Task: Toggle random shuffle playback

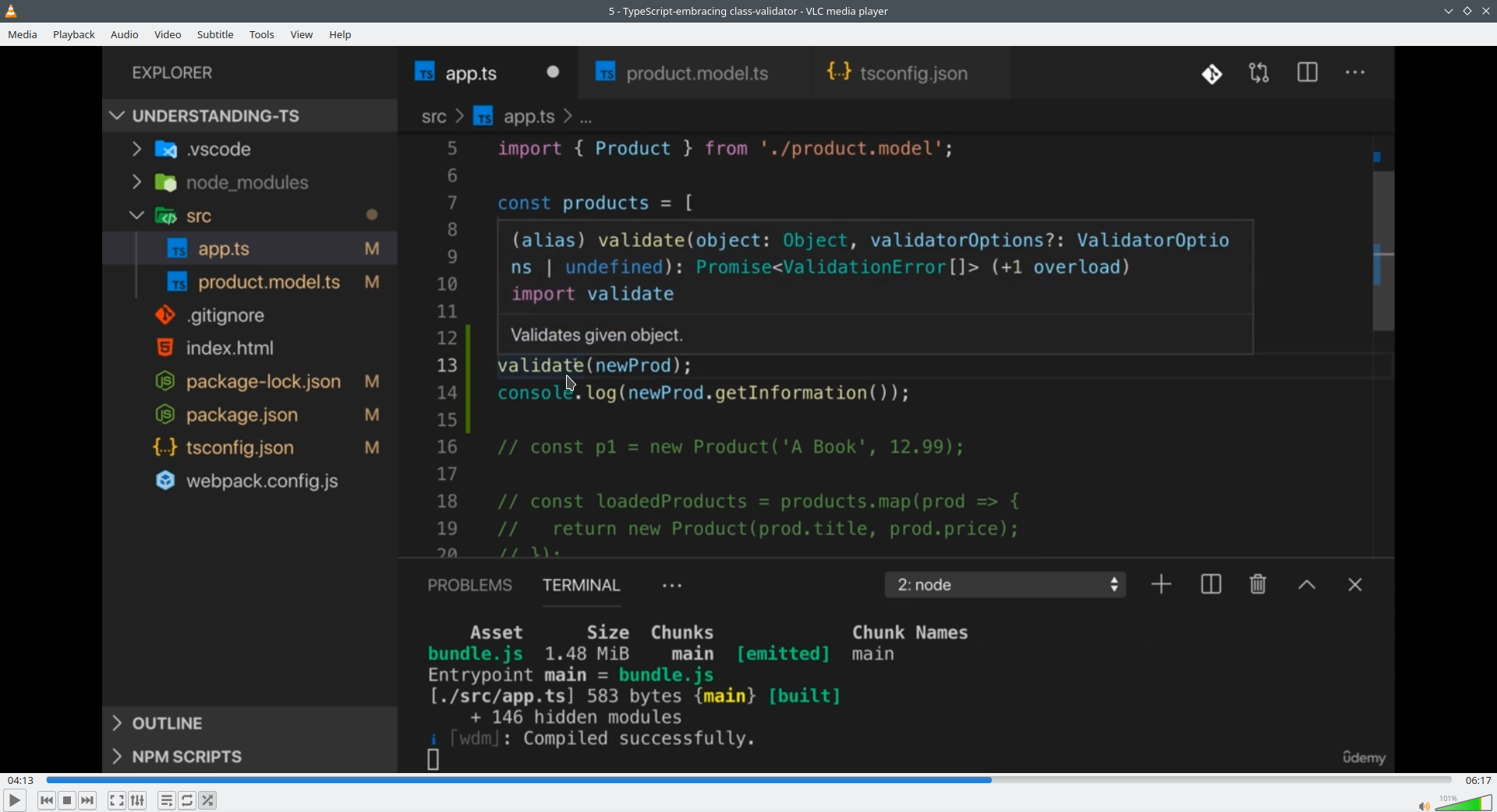Action: pos(208,800)
